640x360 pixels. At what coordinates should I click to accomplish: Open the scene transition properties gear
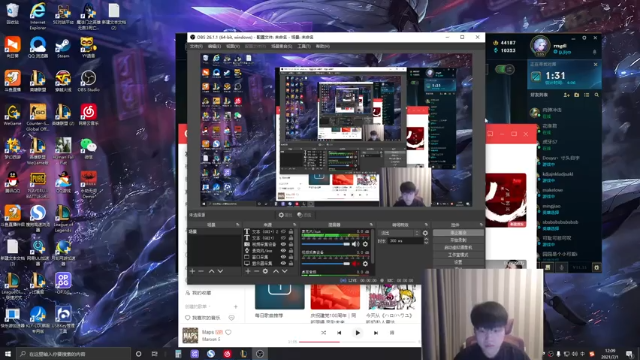(x=425, y=233)
